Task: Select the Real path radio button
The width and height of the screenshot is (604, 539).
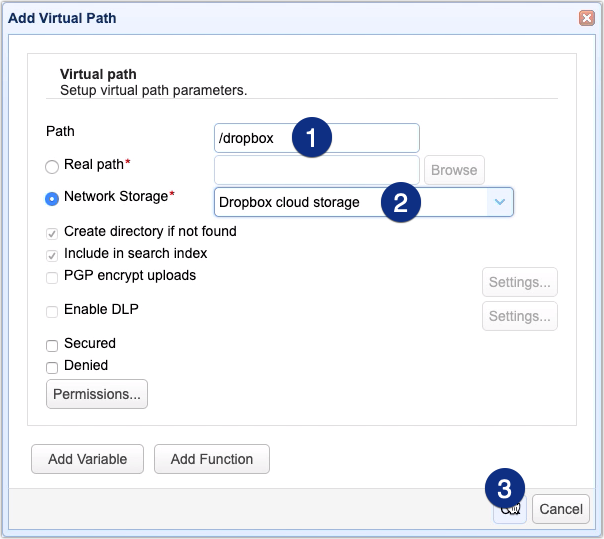Action: tap(52, 166)
